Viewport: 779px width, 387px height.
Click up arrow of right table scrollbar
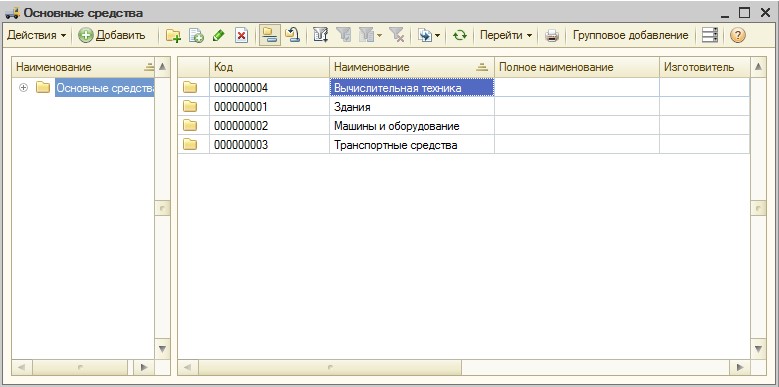tap(758, 67)
